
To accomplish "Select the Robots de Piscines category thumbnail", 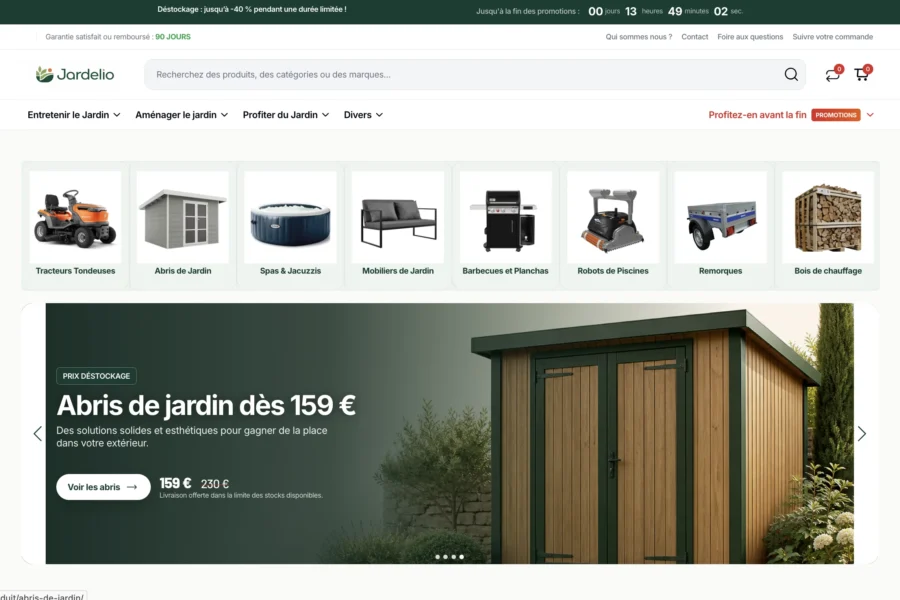I will point(613,217).
